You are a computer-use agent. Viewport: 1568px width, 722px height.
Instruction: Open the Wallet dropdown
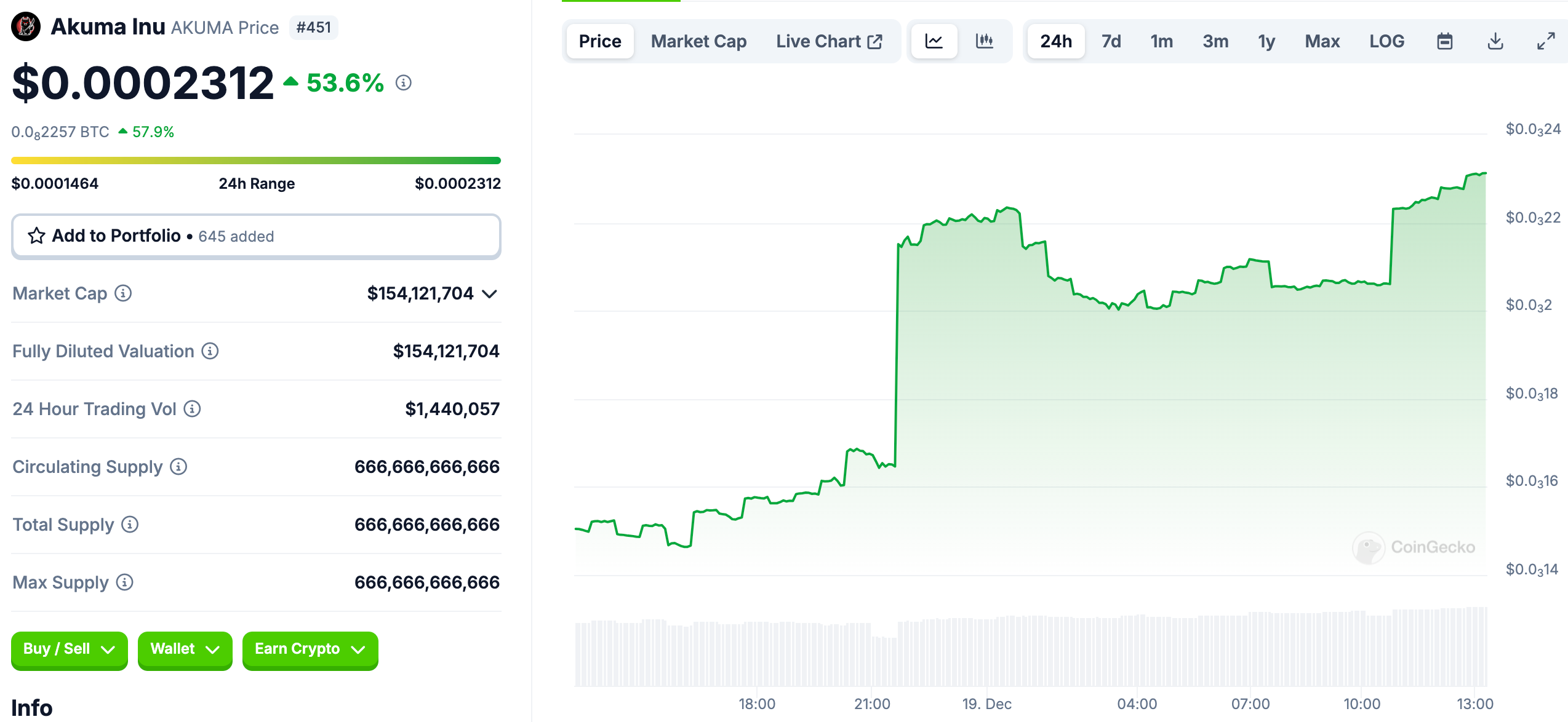coord(185,649)
